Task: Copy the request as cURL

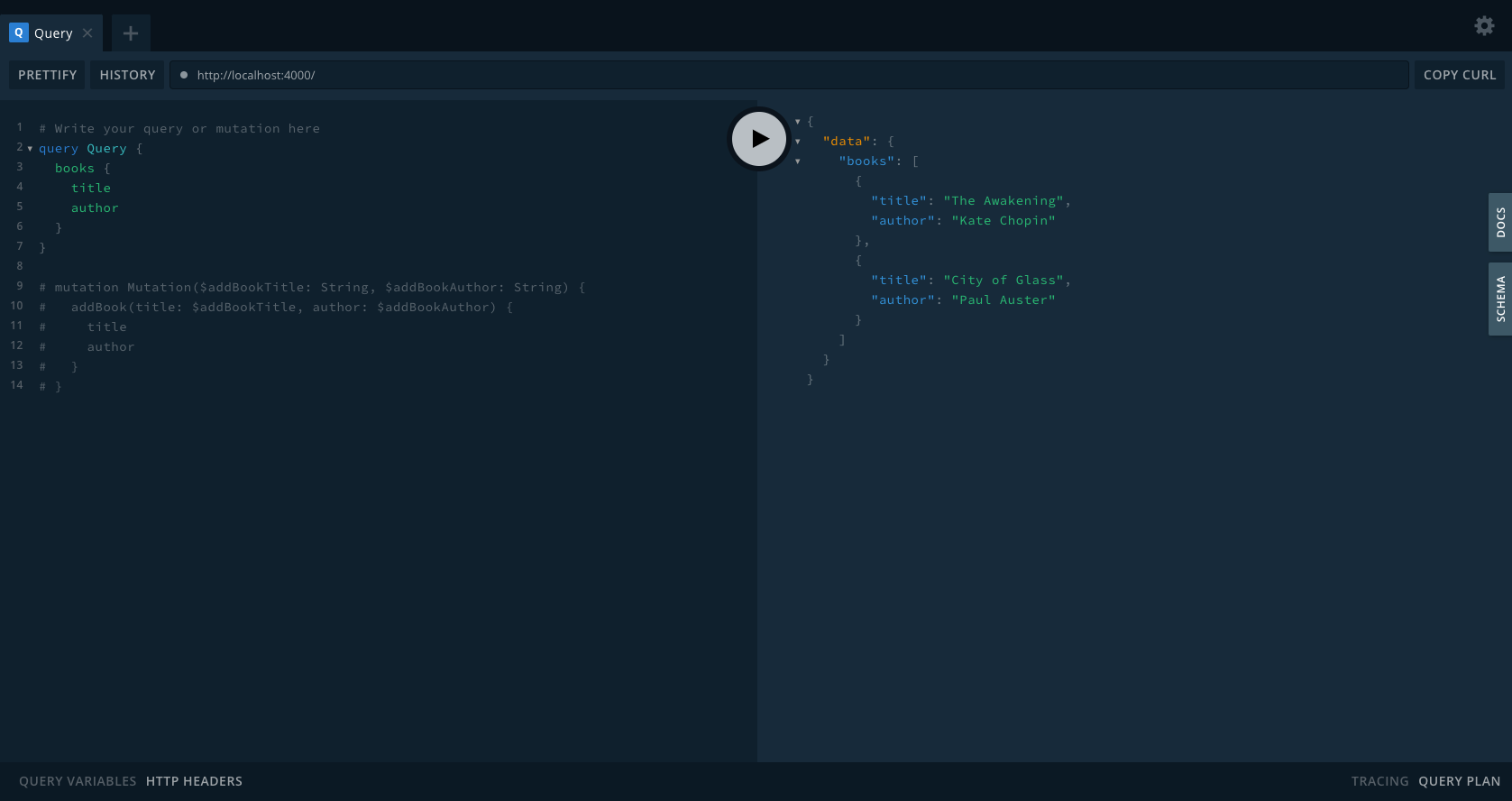Action: [1459, 75]
